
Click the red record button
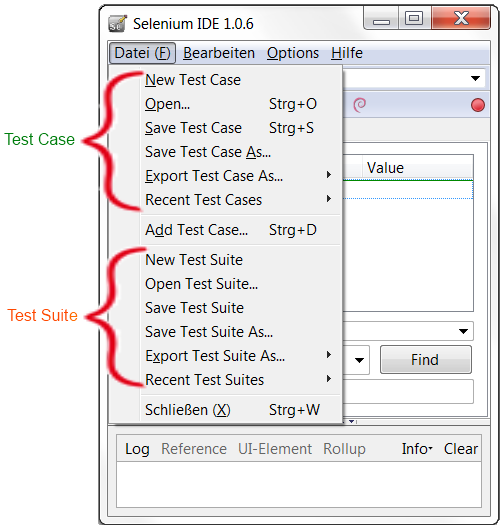478,105
